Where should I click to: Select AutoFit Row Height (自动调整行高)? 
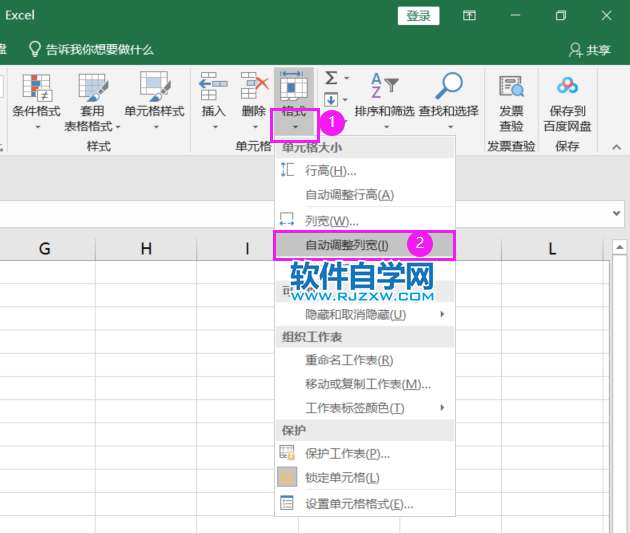click(x=365, y=195)
